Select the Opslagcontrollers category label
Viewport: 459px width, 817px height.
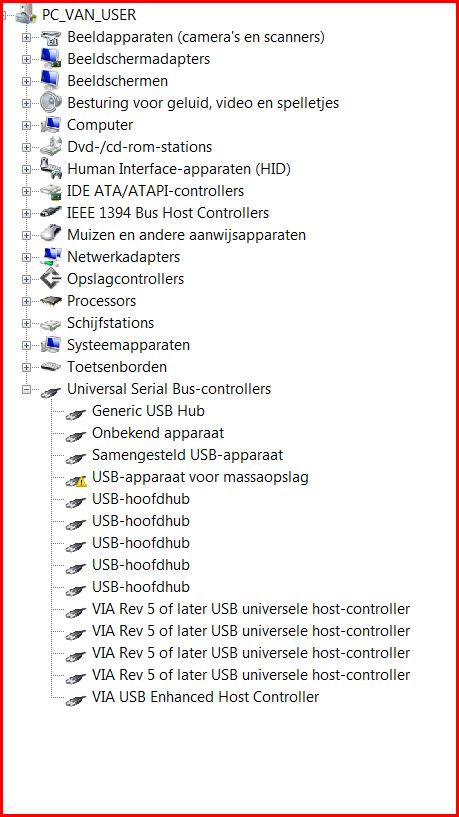click(125, 279)
